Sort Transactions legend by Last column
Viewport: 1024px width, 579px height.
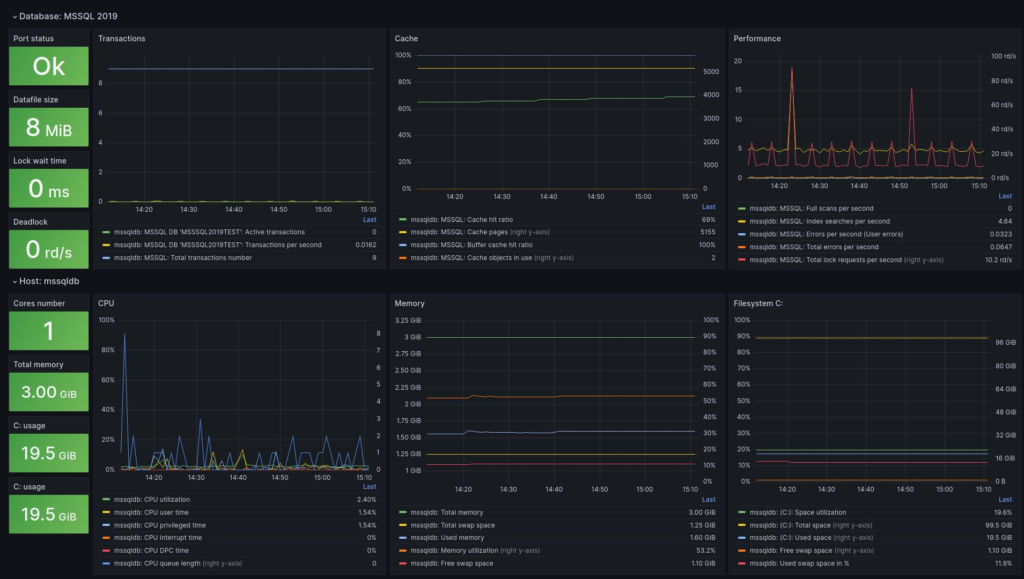click(369, 219)
